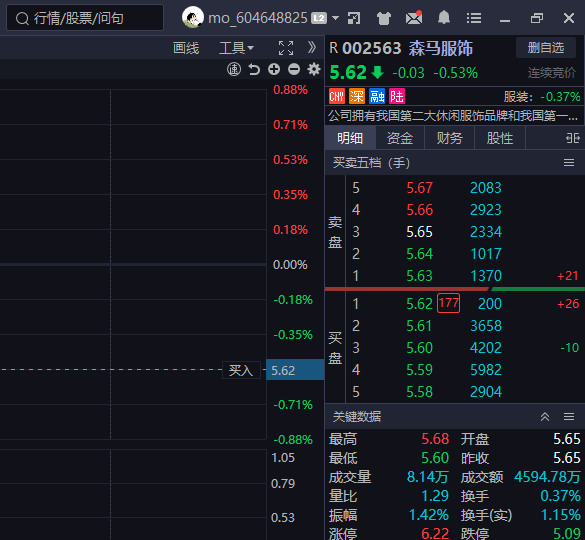585x540 pixels.
Task: Click the 最低 value 5.60
Action: (x=435, y=458)
